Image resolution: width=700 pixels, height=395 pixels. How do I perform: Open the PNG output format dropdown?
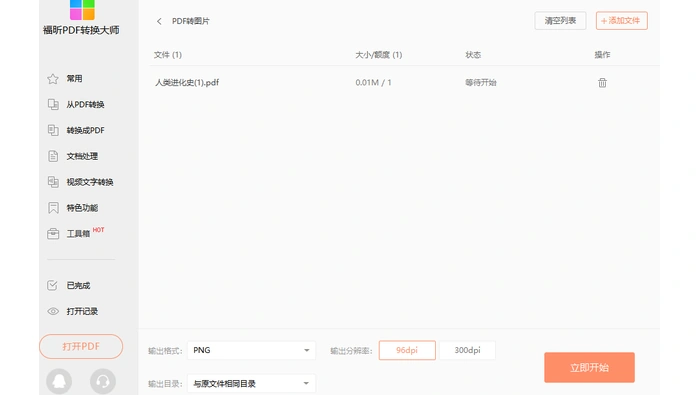[251, 350]
